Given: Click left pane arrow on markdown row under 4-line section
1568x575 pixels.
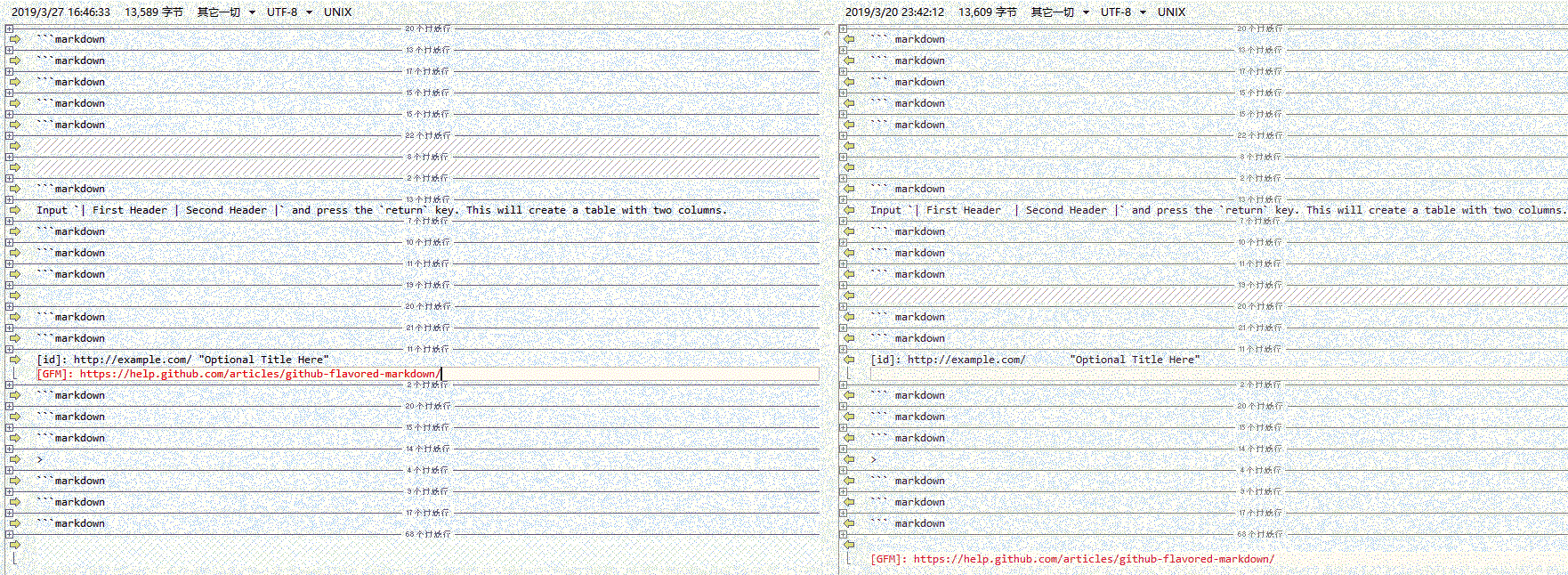Looking at the screenshot, I should tap(15, 481).
